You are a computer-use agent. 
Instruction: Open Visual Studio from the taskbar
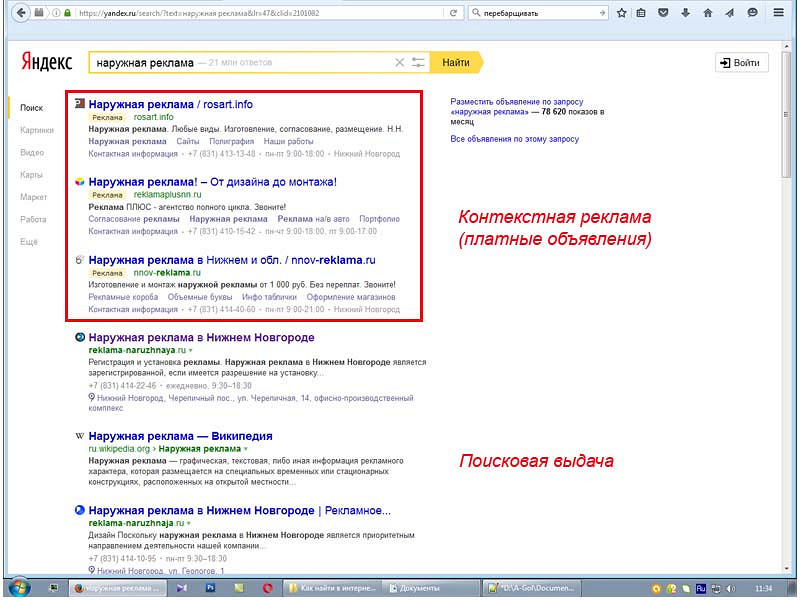[182, 588]
